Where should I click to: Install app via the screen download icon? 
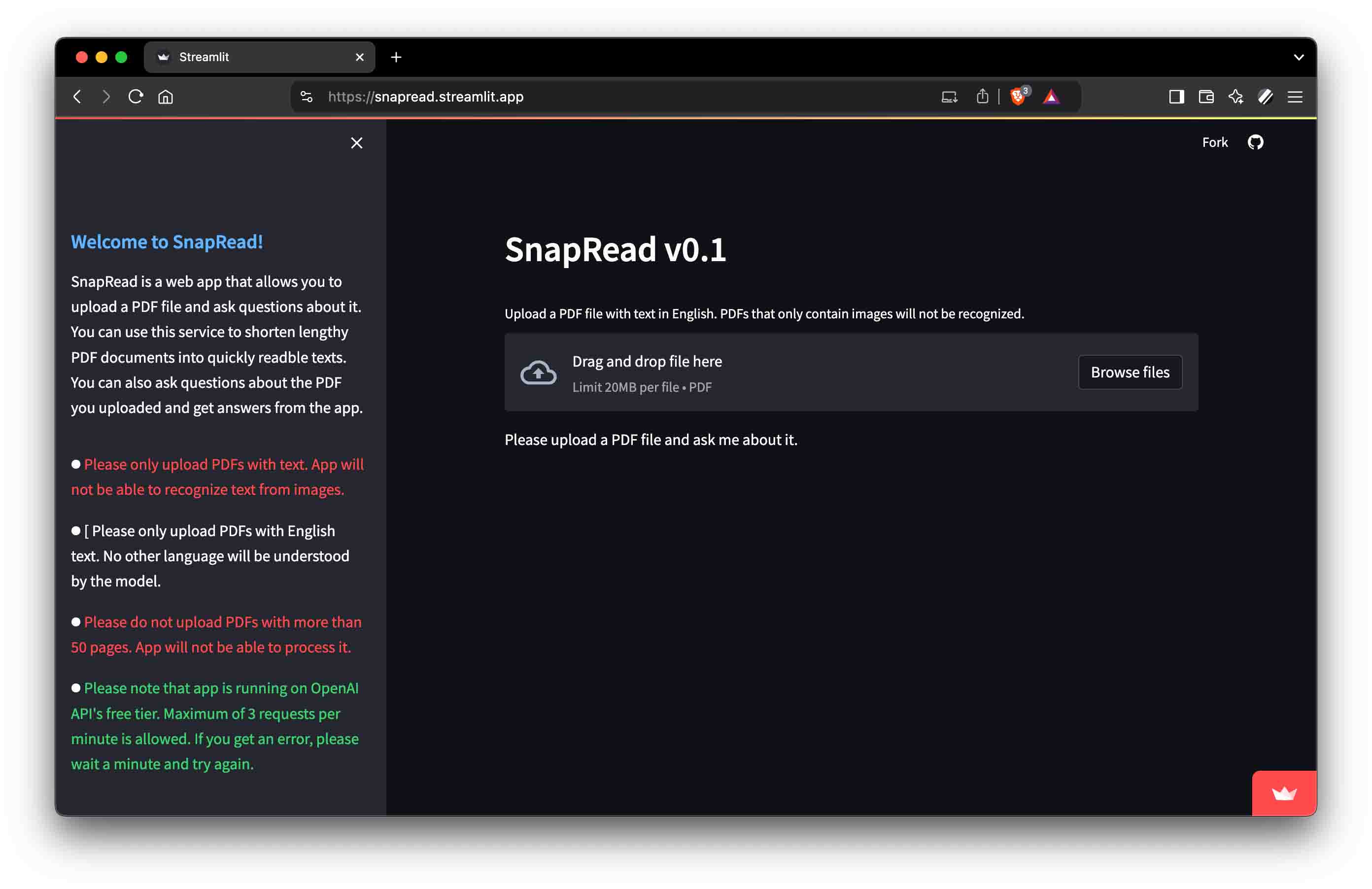950,97
